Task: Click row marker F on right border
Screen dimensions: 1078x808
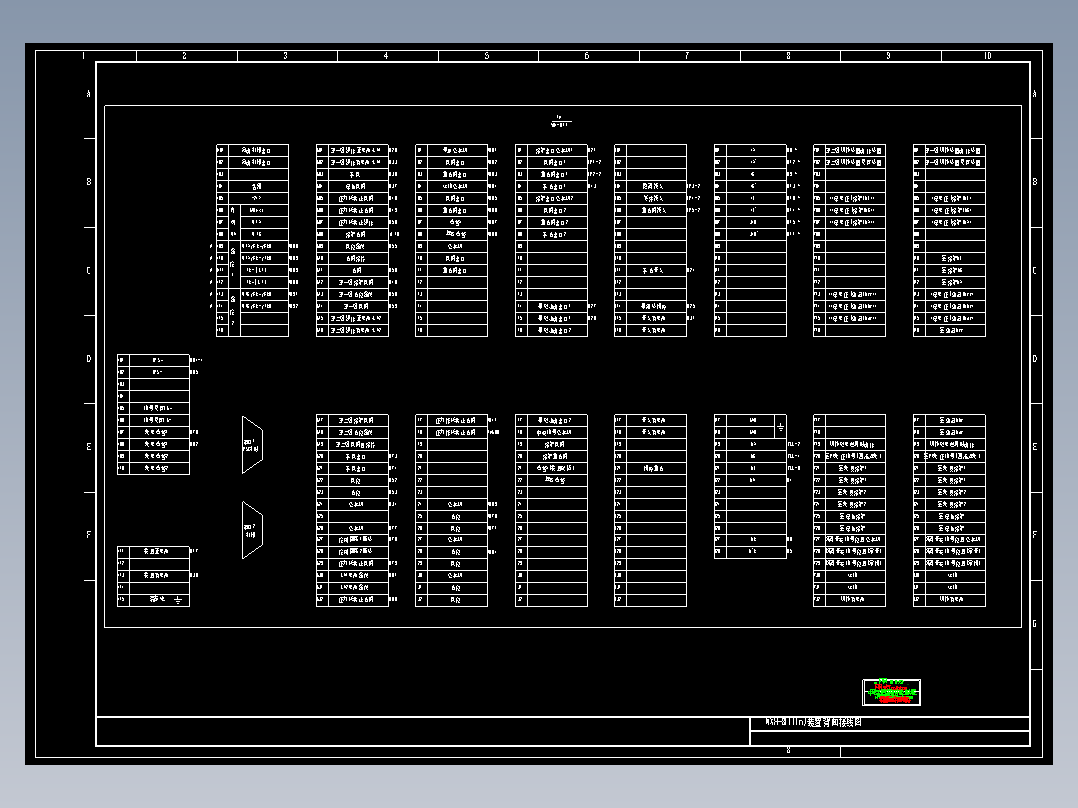Action: point(1035,535)
